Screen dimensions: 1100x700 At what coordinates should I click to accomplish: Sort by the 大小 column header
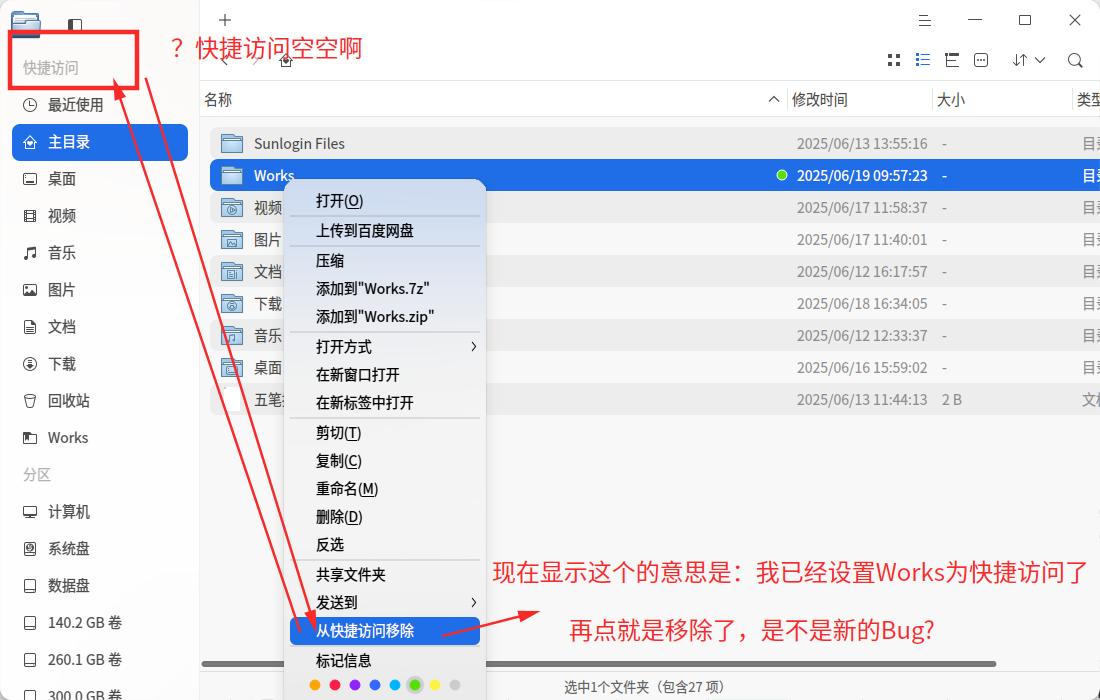[x=951, y=100]
